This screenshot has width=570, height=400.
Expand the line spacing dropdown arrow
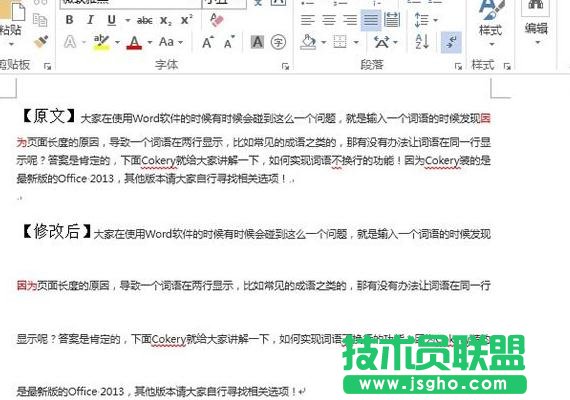pyautogui.click(x=435, y=20)
